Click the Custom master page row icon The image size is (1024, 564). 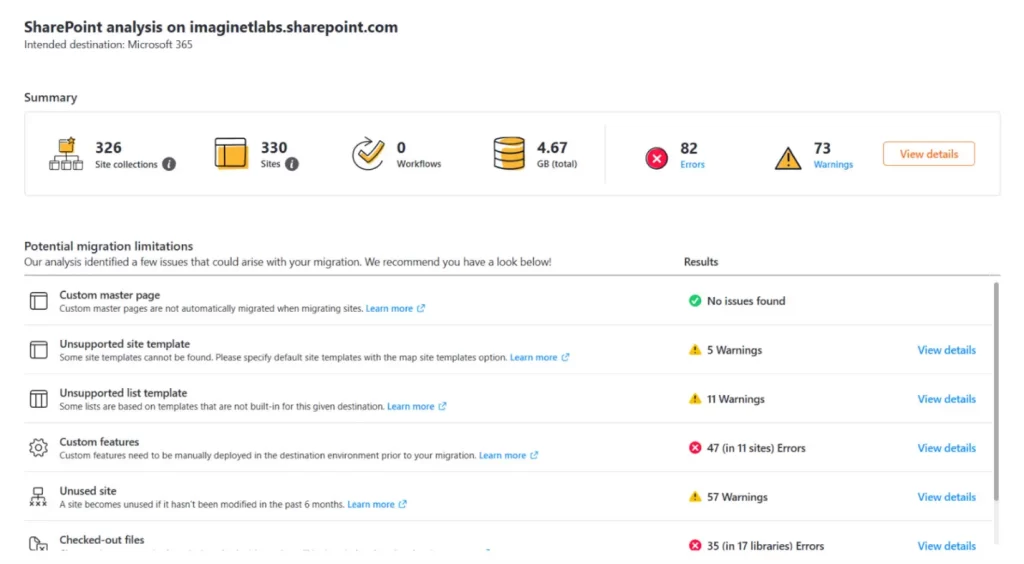pos(39,301)
